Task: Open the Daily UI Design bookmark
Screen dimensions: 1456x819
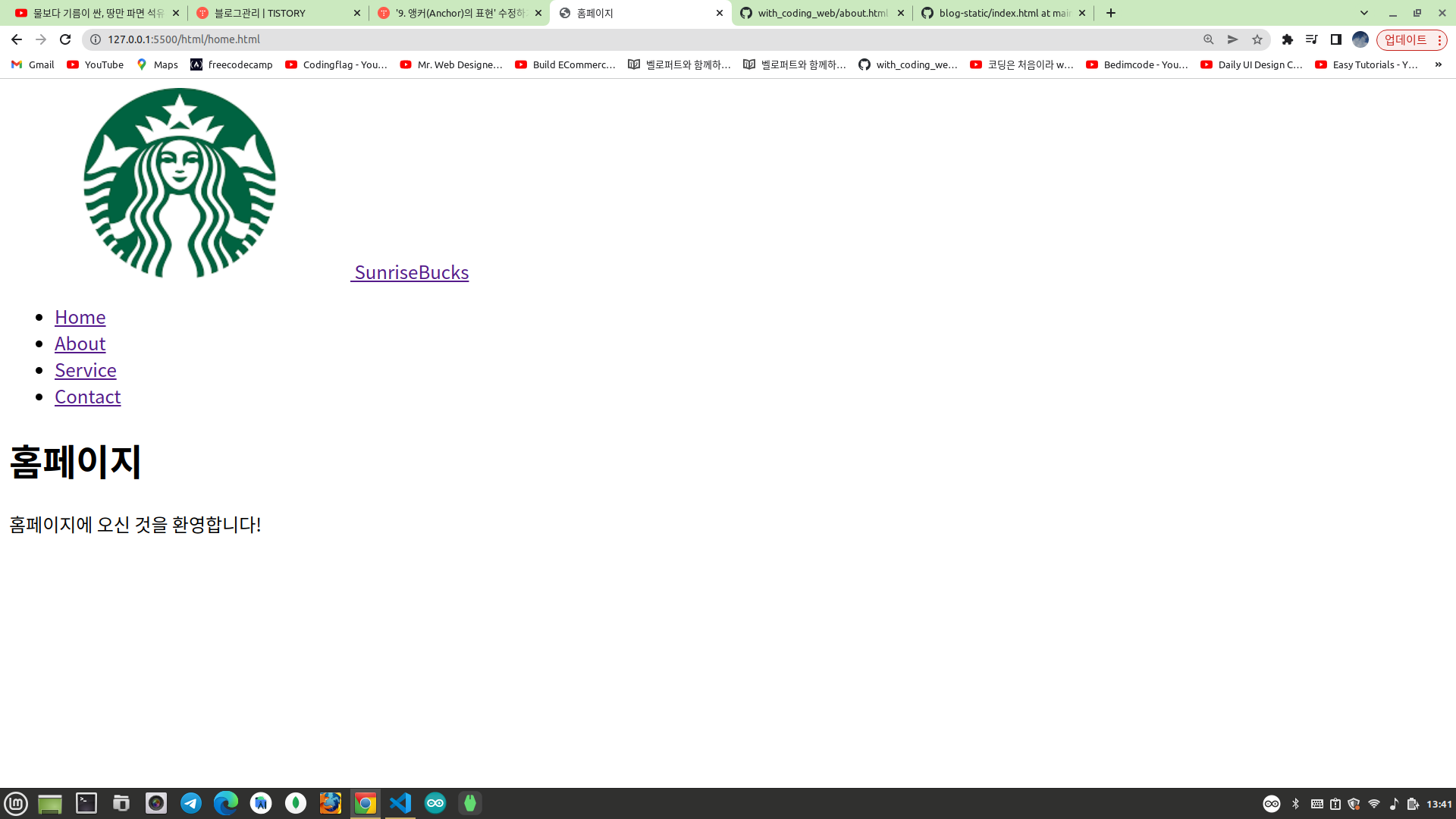Action: tap(1251, 64)
